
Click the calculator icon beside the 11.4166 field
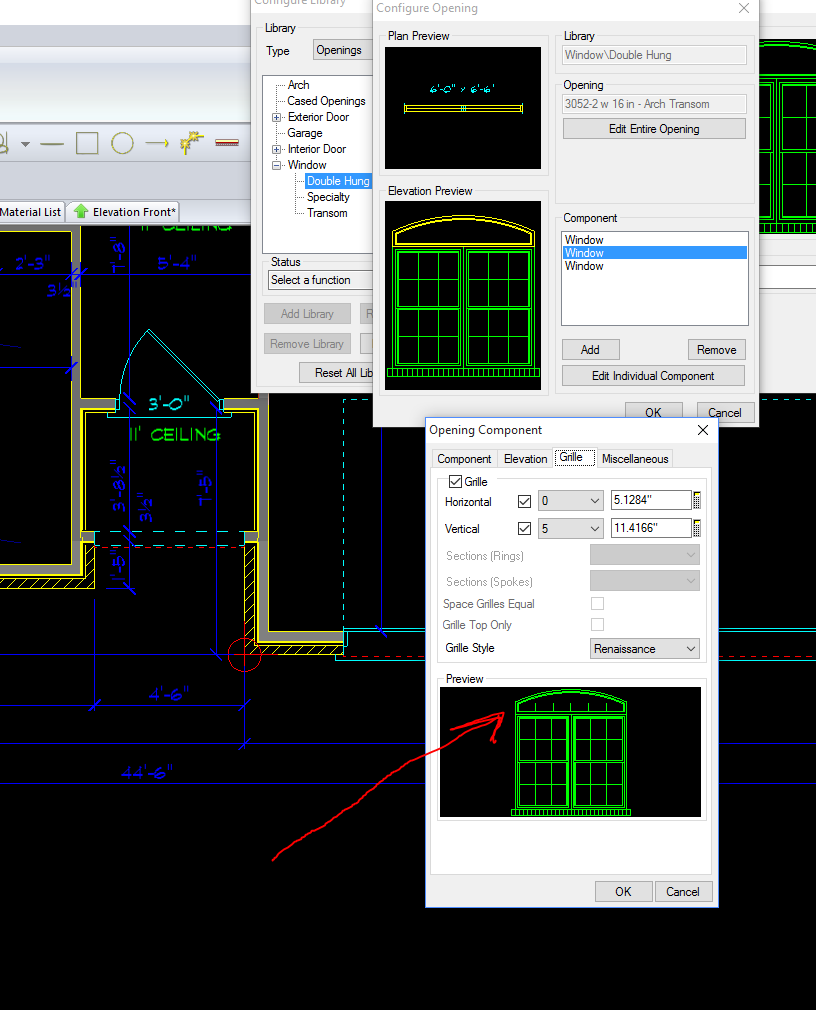(x=697, y=528)
